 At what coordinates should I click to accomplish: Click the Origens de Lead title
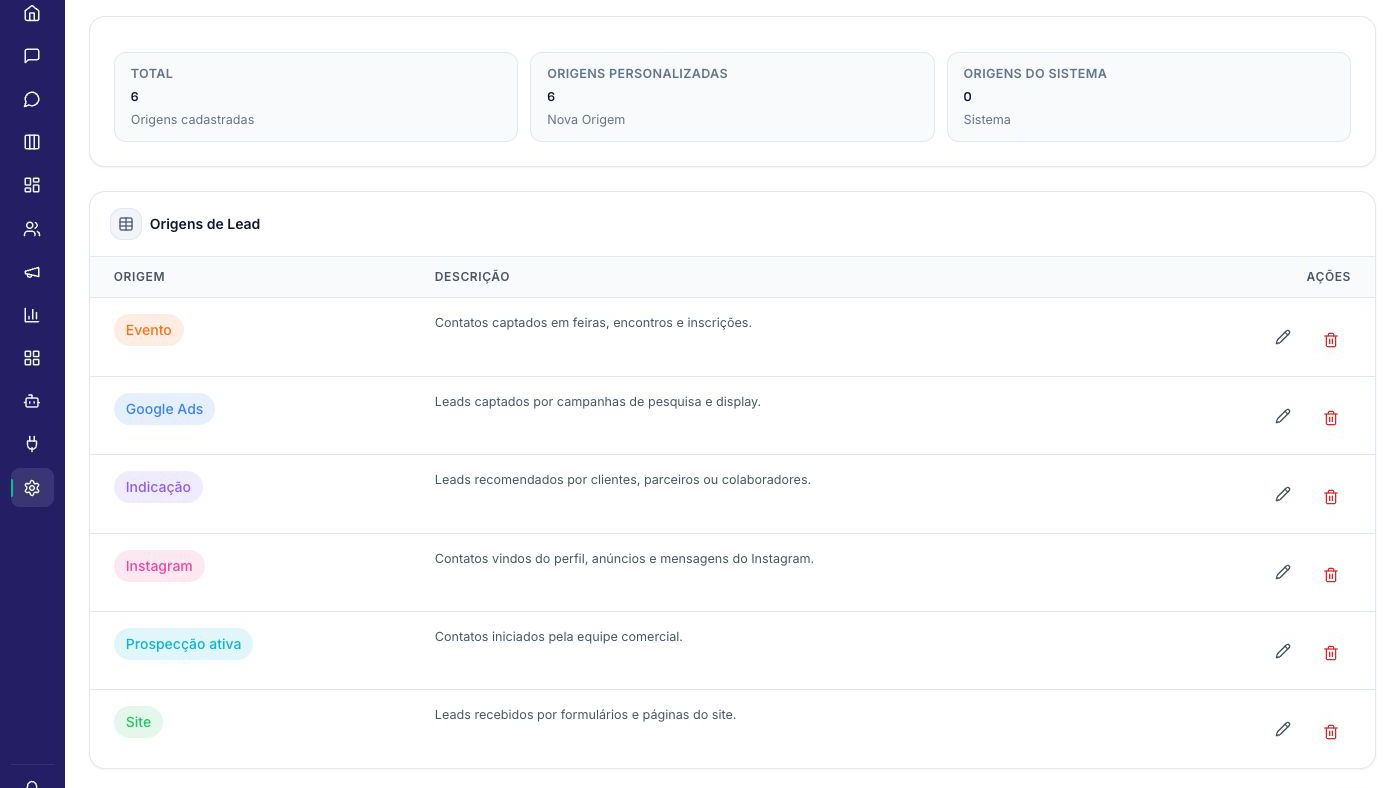coord(205,224)
